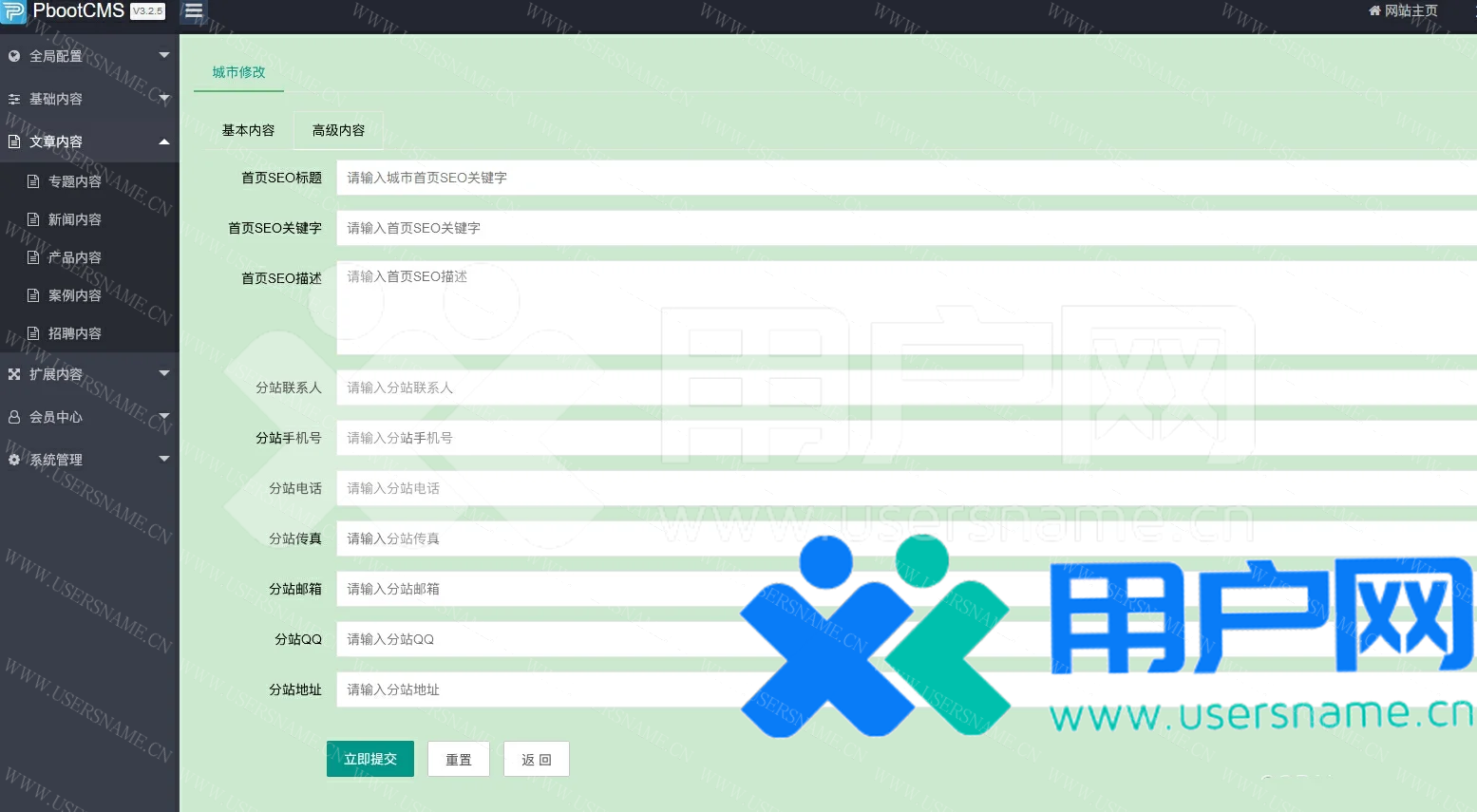Focus the 首页SEO标题 input field
The image size is (1477, 812).
click(x=902, y=178)
